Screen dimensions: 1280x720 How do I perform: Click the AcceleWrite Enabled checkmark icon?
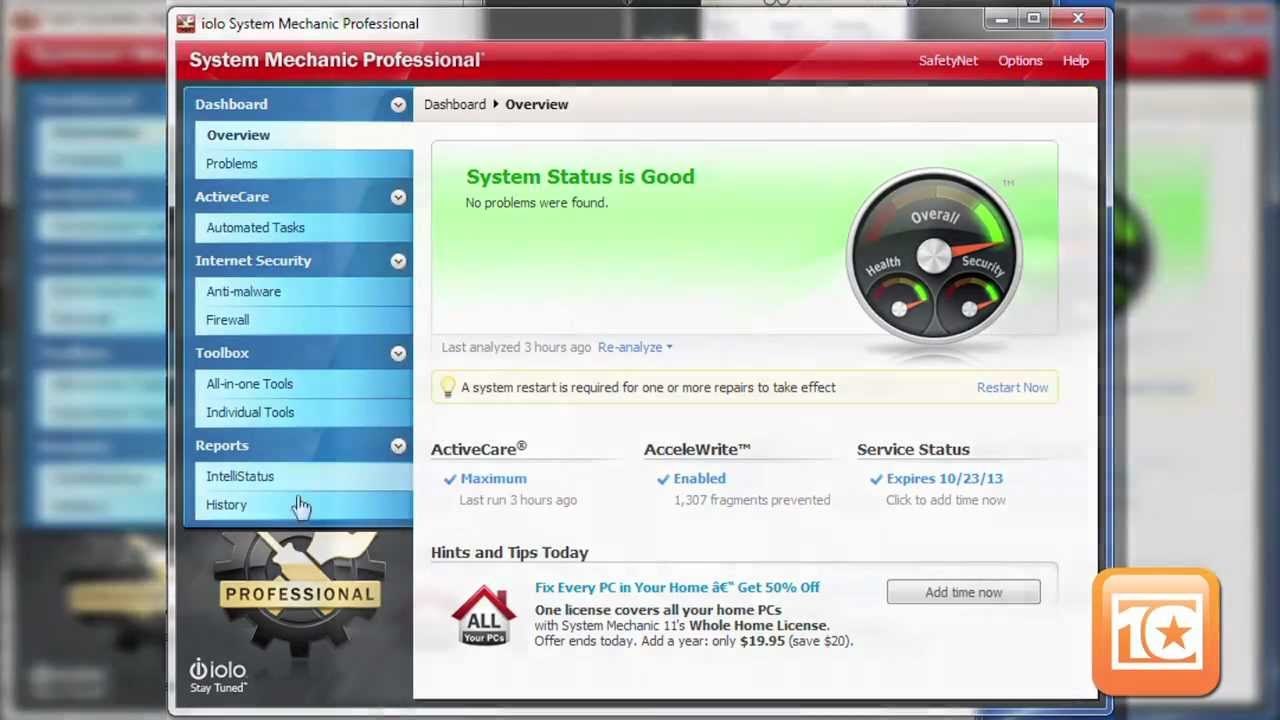point(663,479)
